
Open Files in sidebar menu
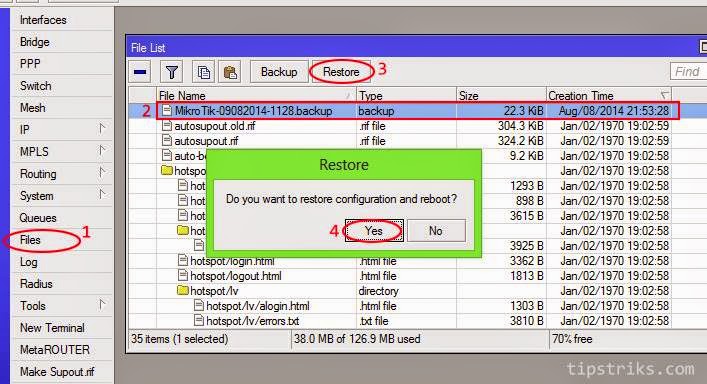30,240
